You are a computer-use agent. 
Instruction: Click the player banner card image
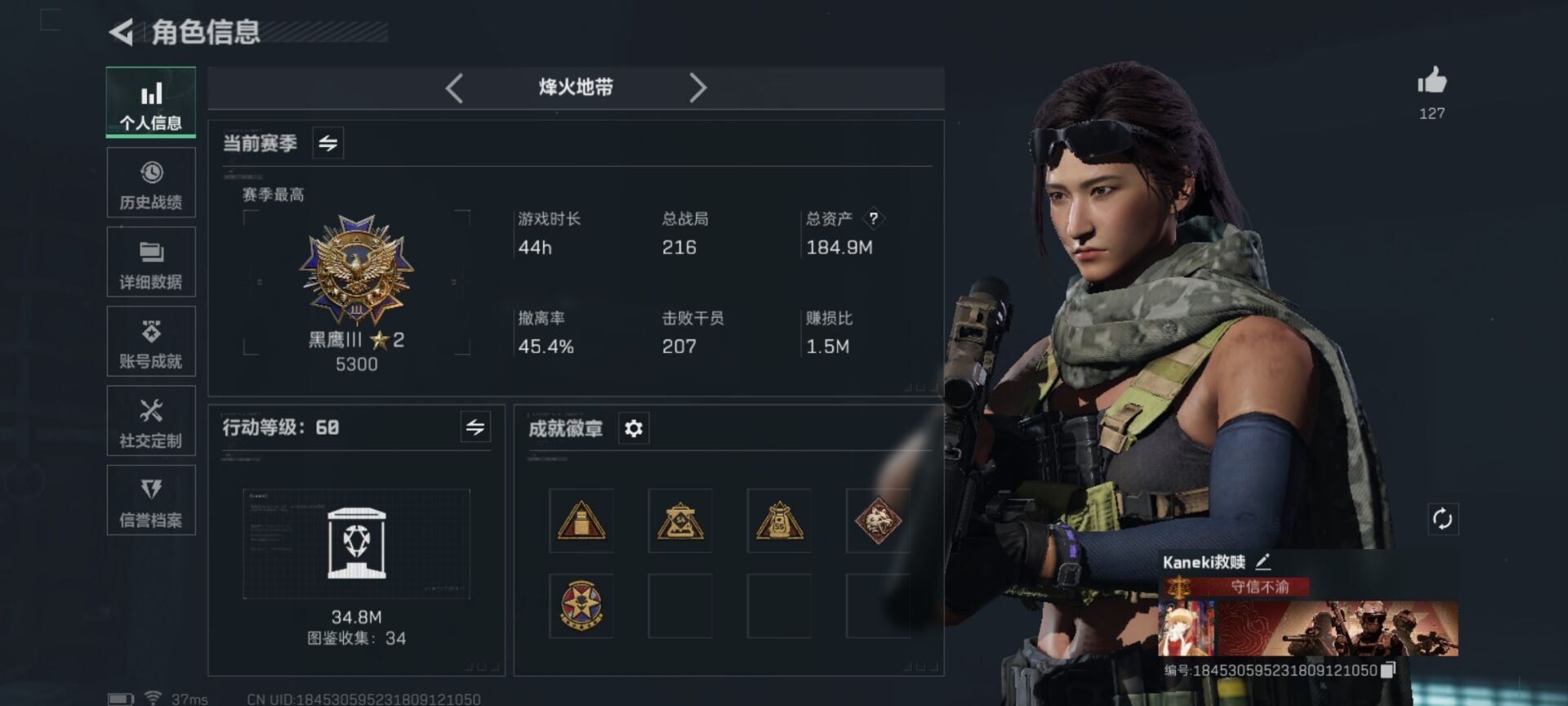[x=1307, y=628]
